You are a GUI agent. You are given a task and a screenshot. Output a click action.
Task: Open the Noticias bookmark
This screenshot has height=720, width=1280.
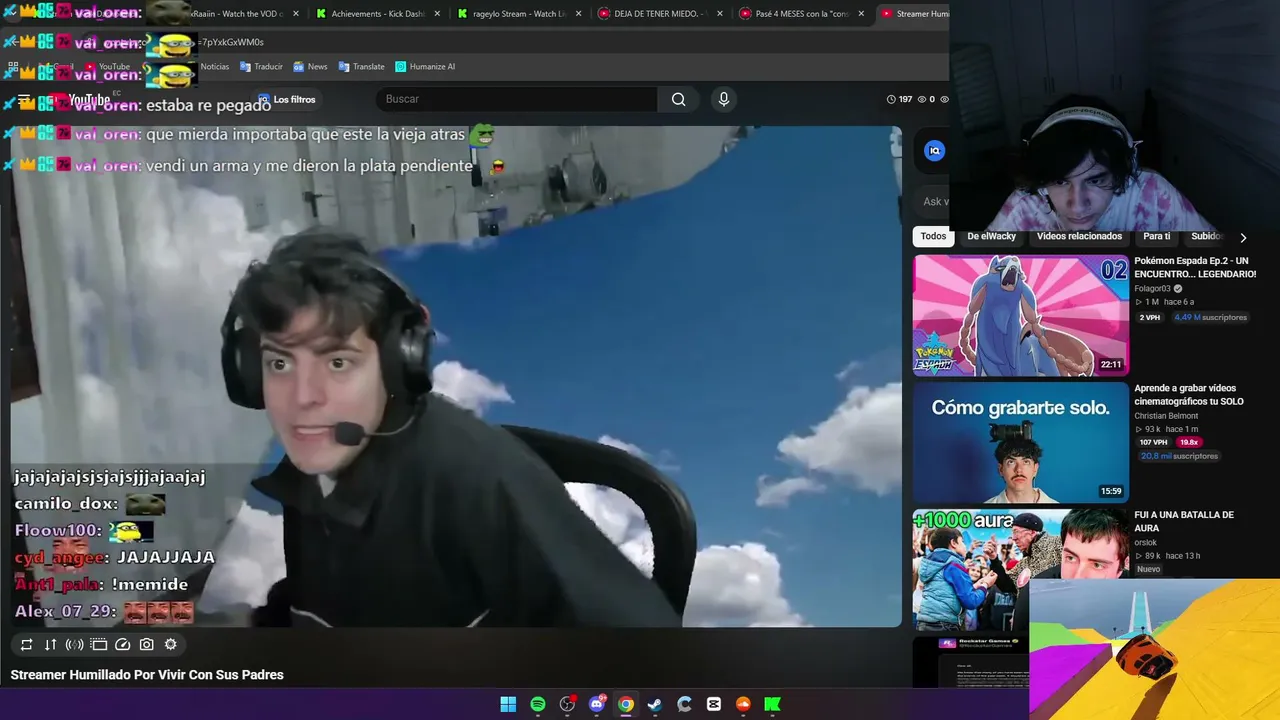tap(213, 67)
